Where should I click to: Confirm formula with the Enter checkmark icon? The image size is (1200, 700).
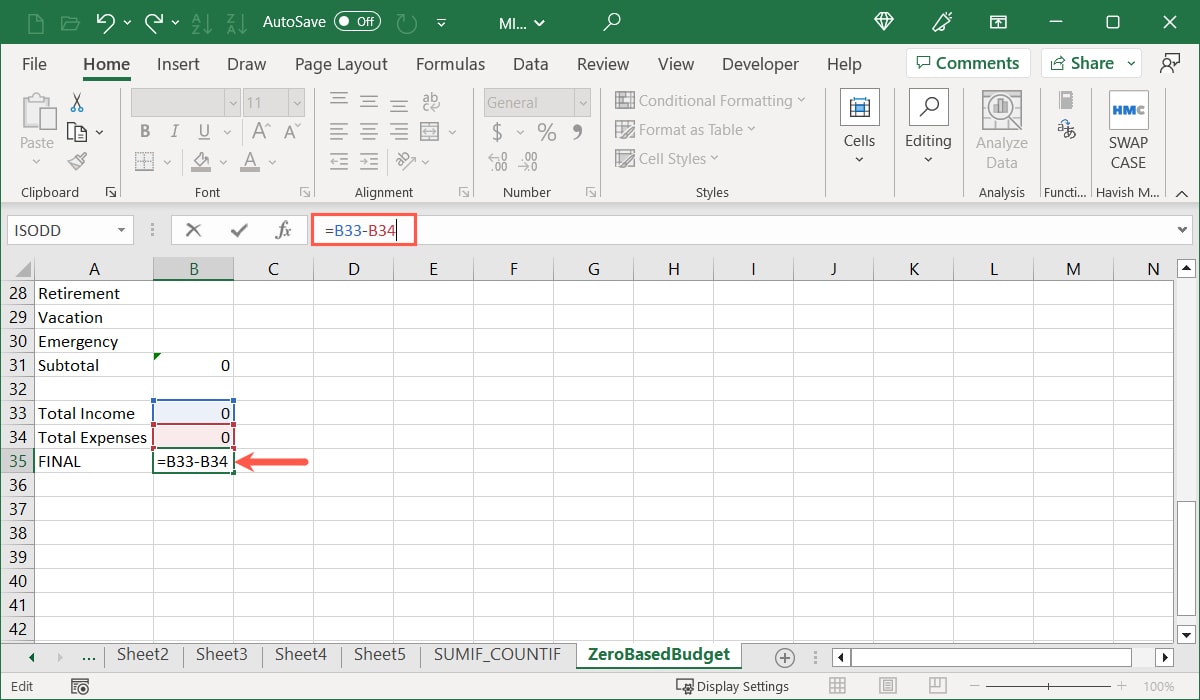click(x=239, y=230)
